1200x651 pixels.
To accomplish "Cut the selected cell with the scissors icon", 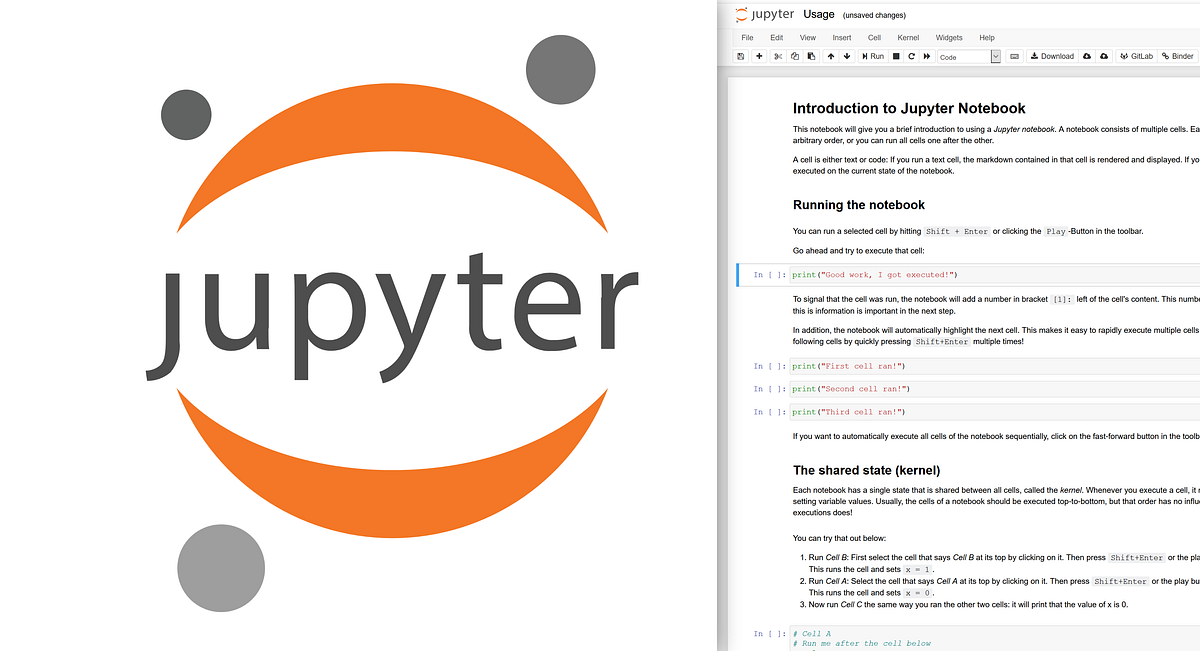I will (x=777, y=56).
